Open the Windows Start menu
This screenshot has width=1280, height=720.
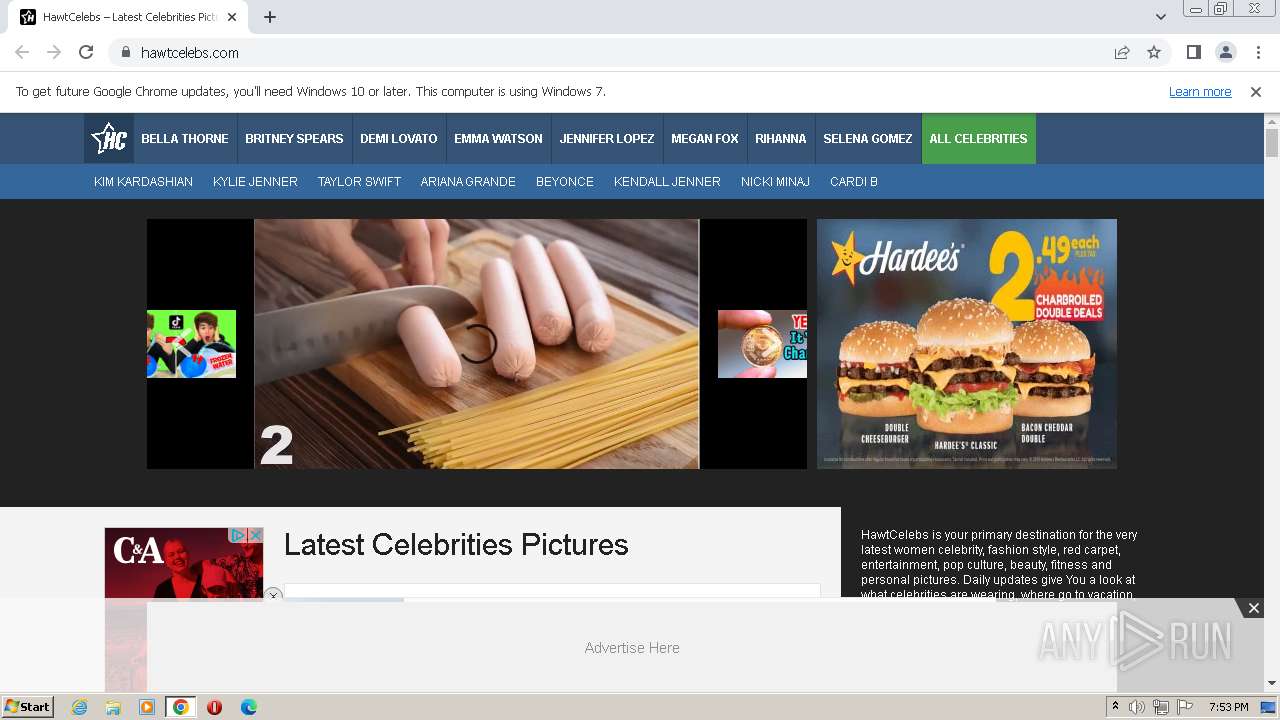(28, 707)
